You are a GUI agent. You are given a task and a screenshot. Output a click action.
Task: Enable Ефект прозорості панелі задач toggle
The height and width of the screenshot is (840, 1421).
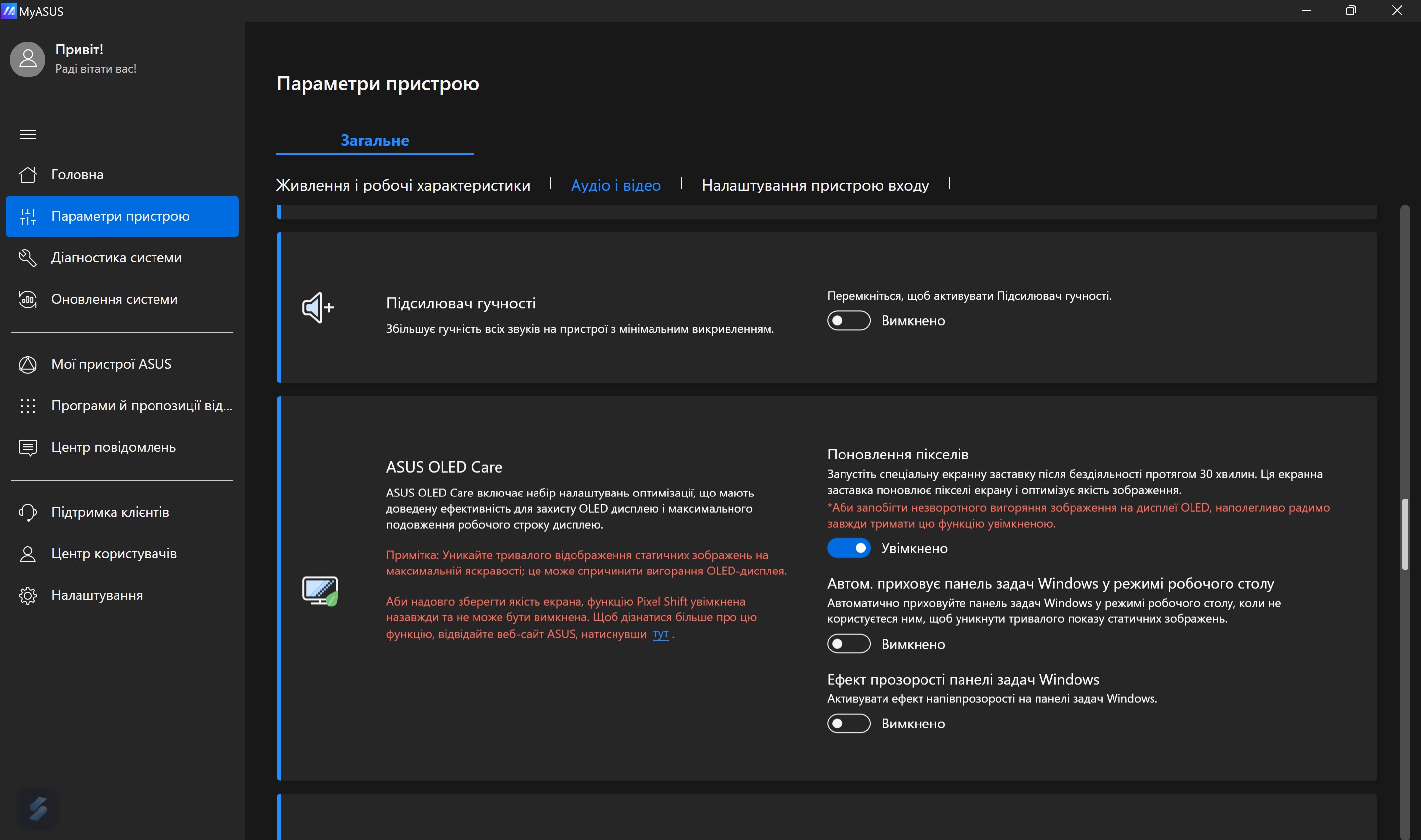click(x=848, y=724)
